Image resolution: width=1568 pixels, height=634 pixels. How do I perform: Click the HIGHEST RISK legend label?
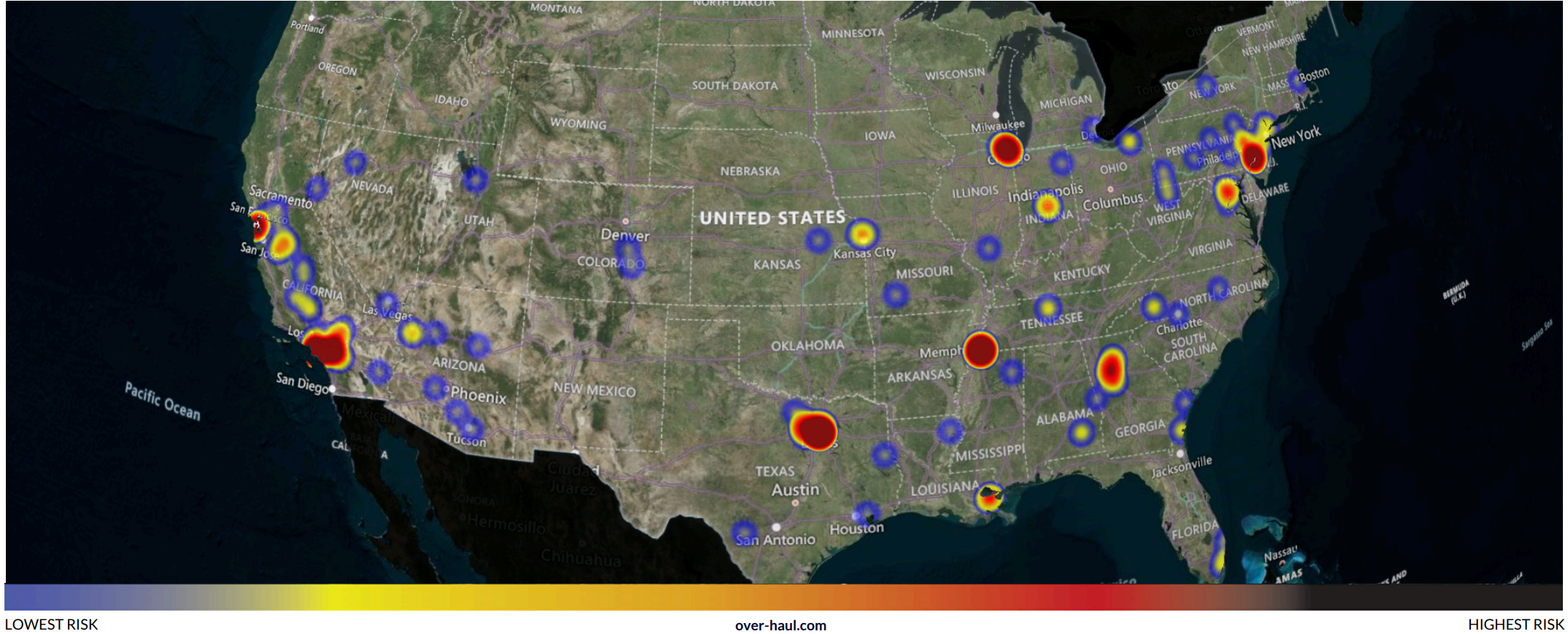coord(1515,625)
